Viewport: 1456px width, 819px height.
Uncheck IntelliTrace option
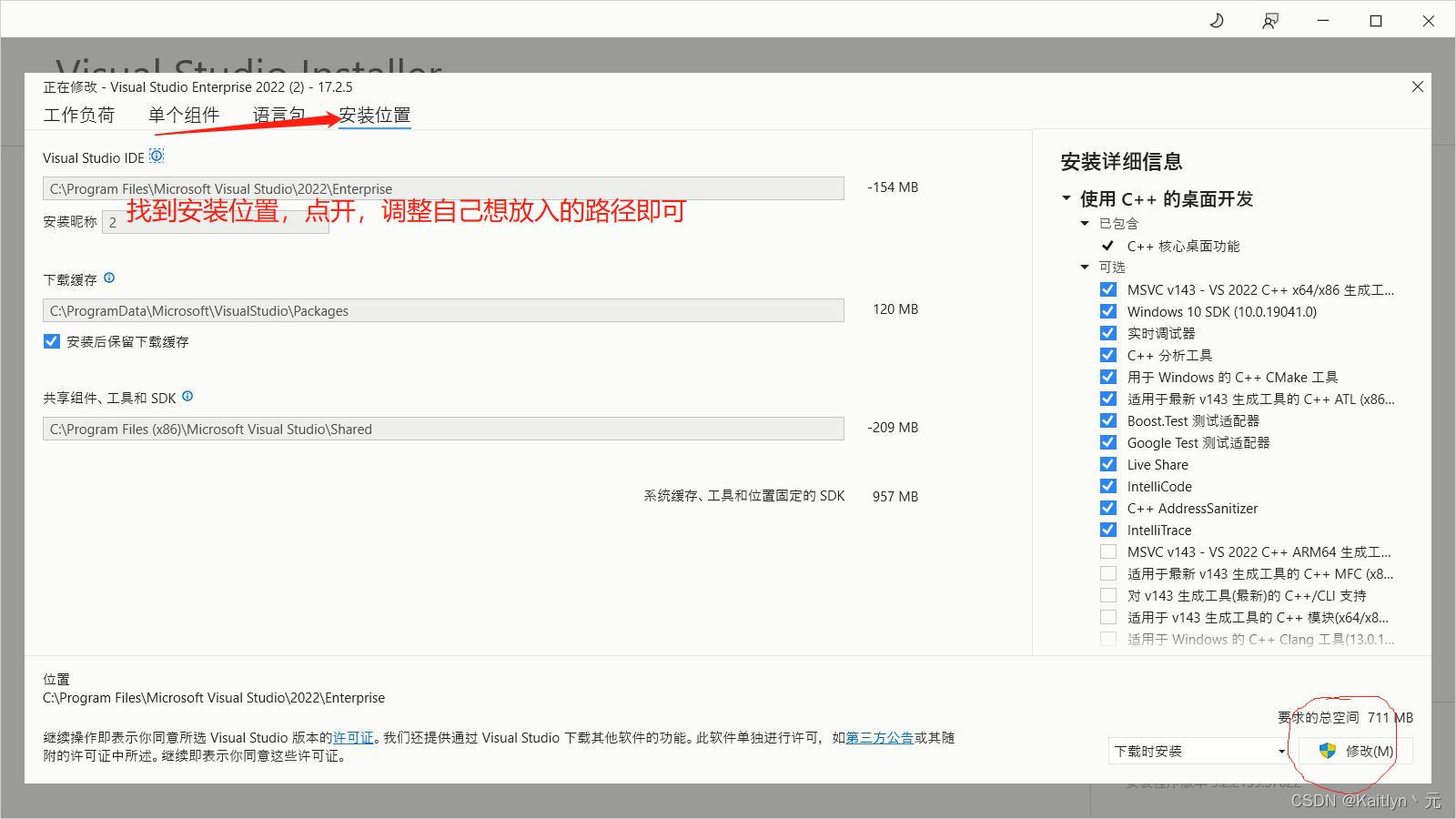coord(1107,530)
